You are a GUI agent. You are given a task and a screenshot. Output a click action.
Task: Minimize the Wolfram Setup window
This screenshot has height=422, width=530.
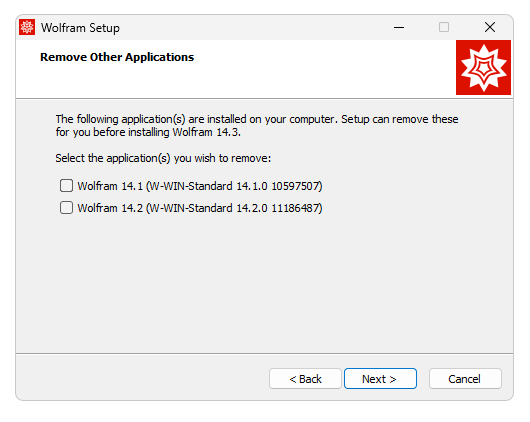pos(399,27)
